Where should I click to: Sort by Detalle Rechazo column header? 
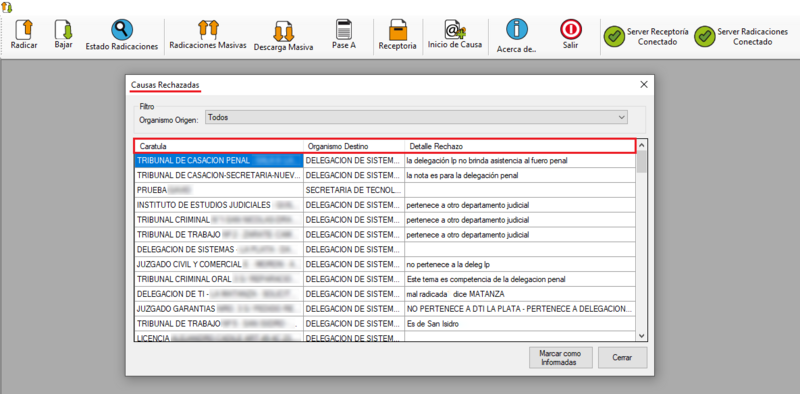(520, 146)
